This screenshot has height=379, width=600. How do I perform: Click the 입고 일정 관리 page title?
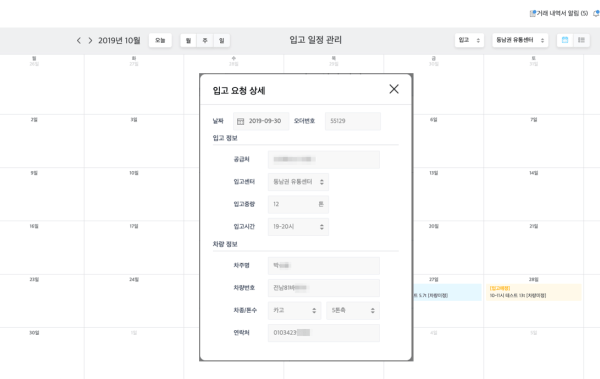click(x=315, y=40)
